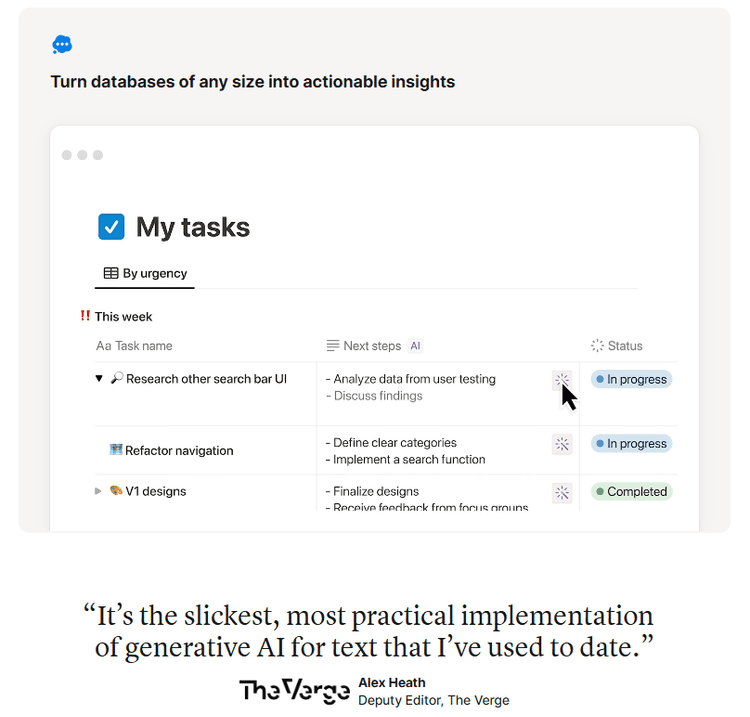Open the In progress status of Refactor navigation
The width and height of the screenshot is (750, 717).
tap(631, 444)
